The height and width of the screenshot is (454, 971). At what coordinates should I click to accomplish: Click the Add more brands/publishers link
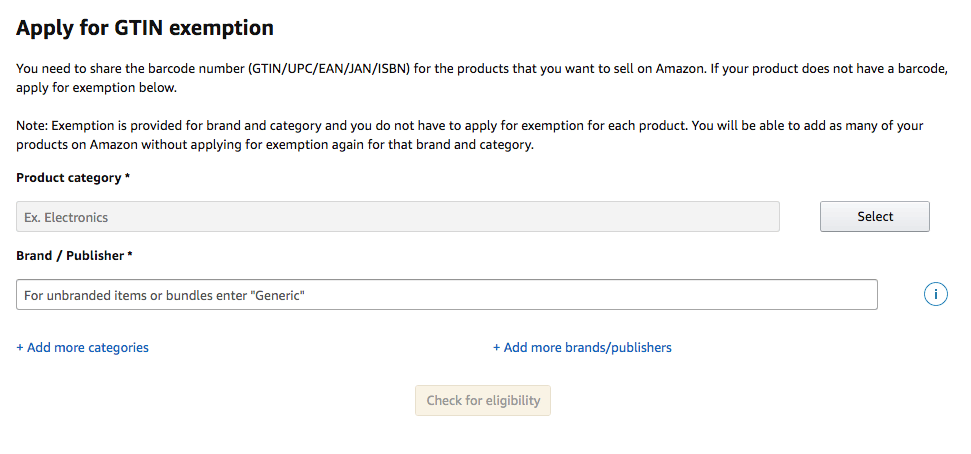tap(582, 347)
